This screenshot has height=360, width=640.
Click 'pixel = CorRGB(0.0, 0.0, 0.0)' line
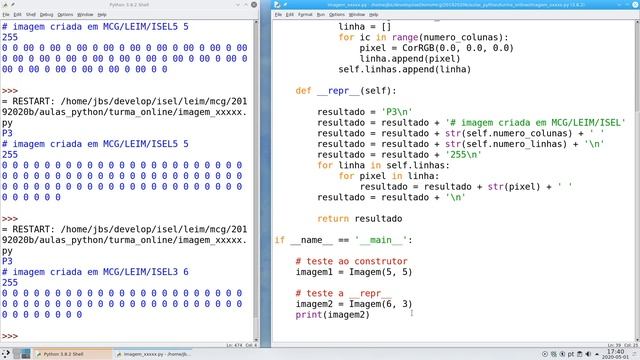click(436, 48)
